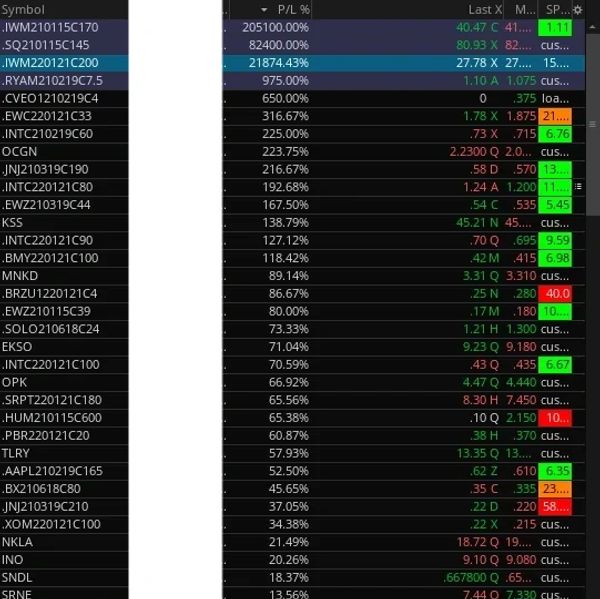
Task: Select the KSS symbol
Action: point(12,222)
